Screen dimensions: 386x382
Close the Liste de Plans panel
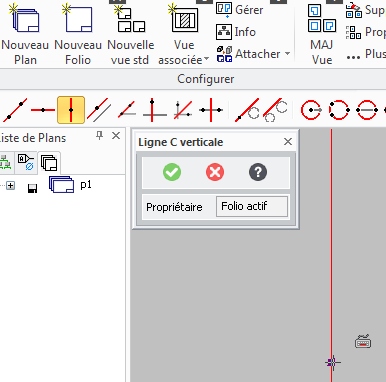pyautogui.click(x=116, y=135)
